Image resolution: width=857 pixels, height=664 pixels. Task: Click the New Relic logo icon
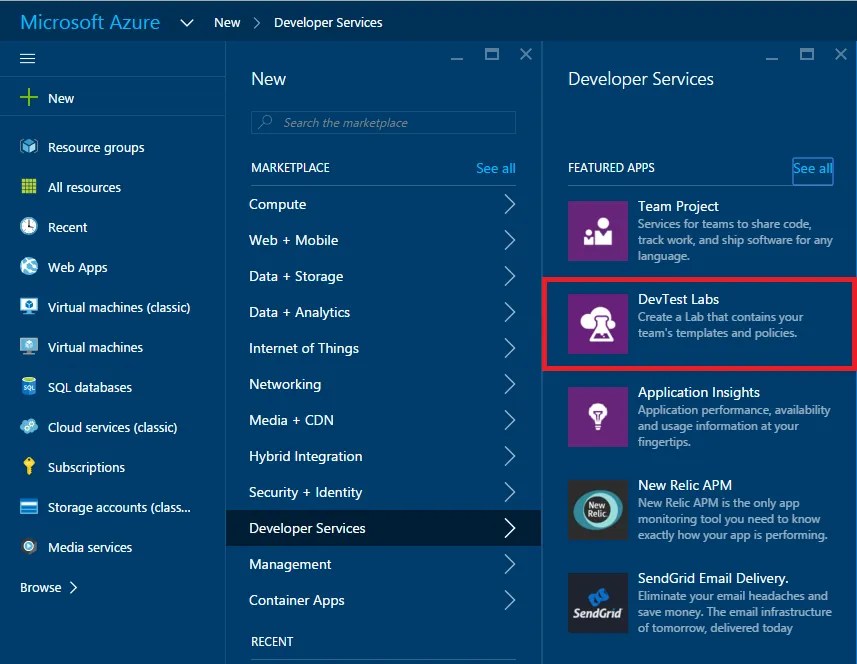click(x=598, y=510)
